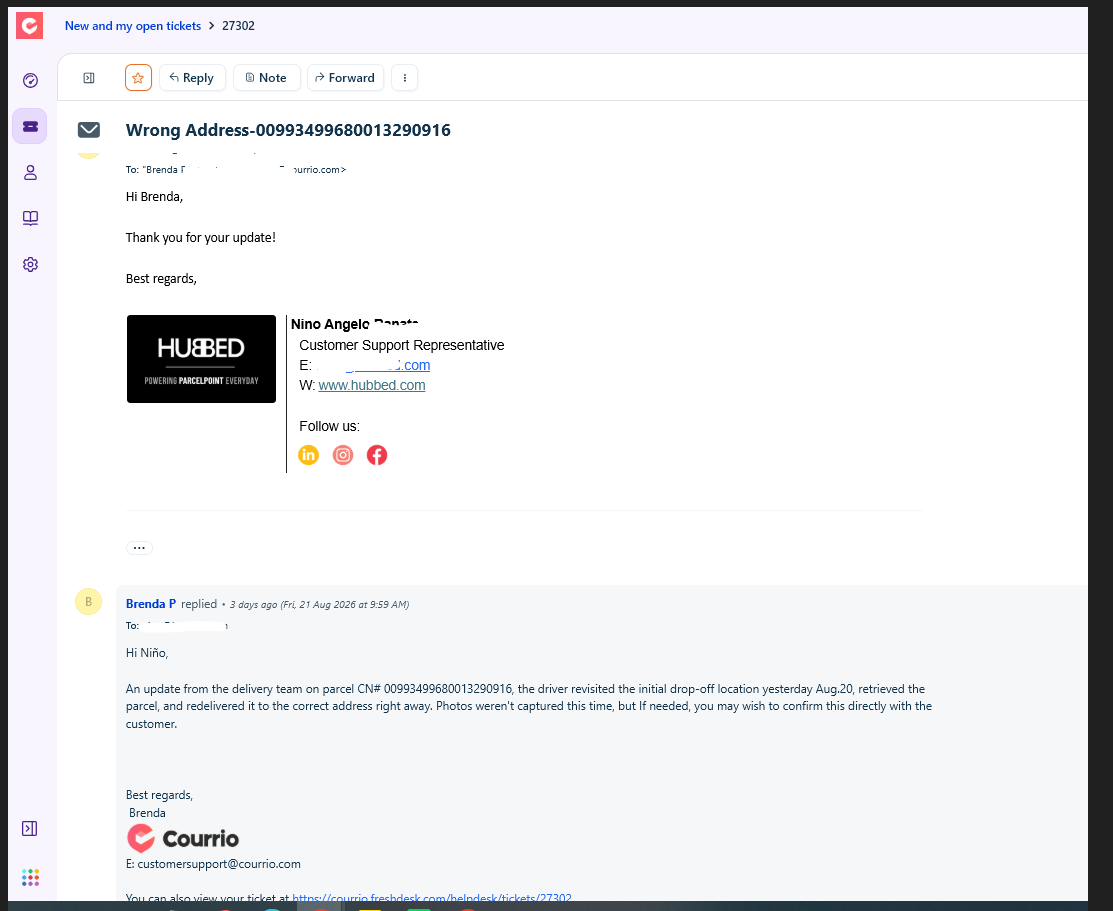Viewport: 1113px width, 911px height.
Task: Click the Reply button
Action: pos(192,78)
